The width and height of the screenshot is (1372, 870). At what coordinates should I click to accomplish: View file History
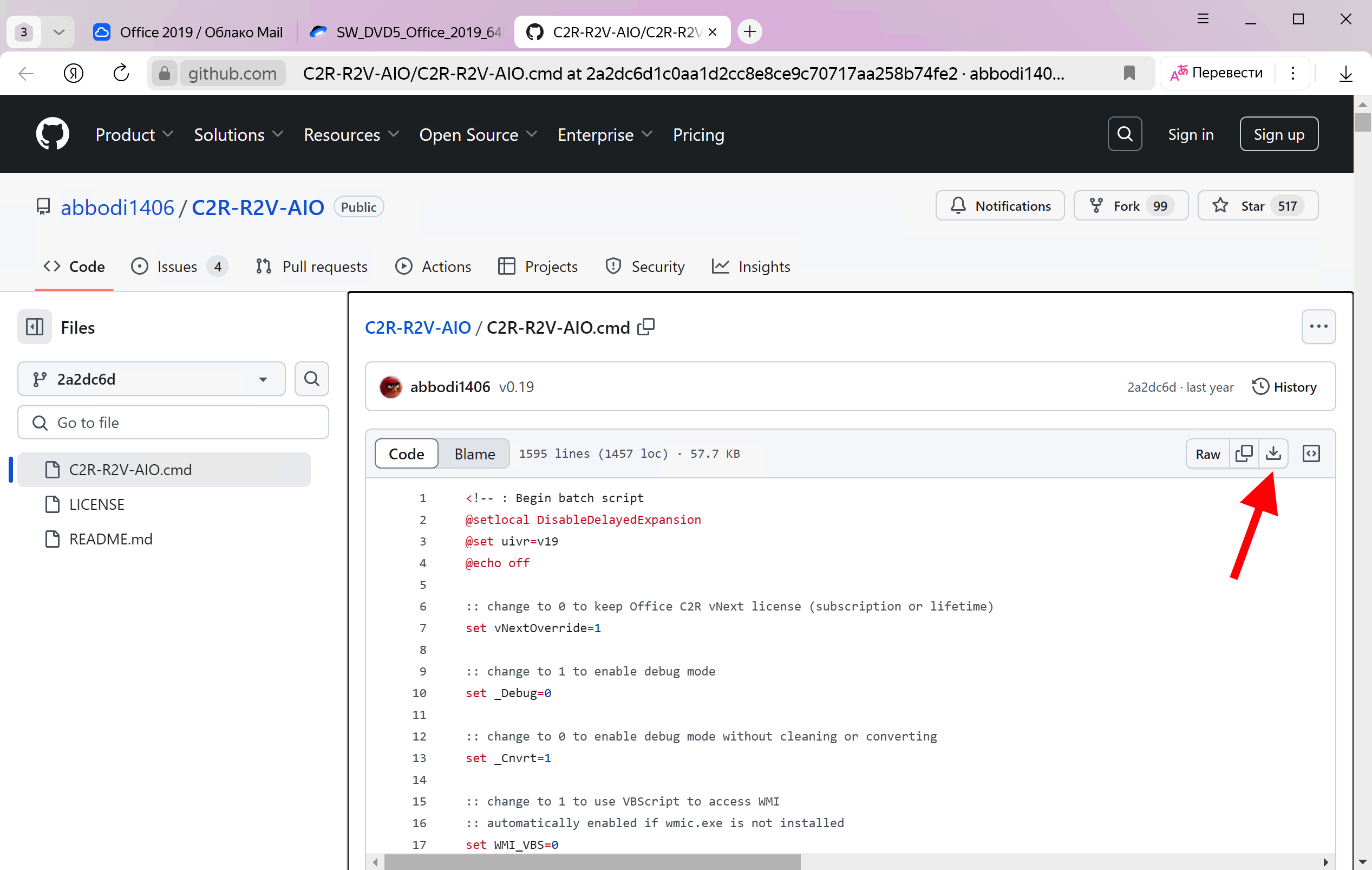(1284, 387)
